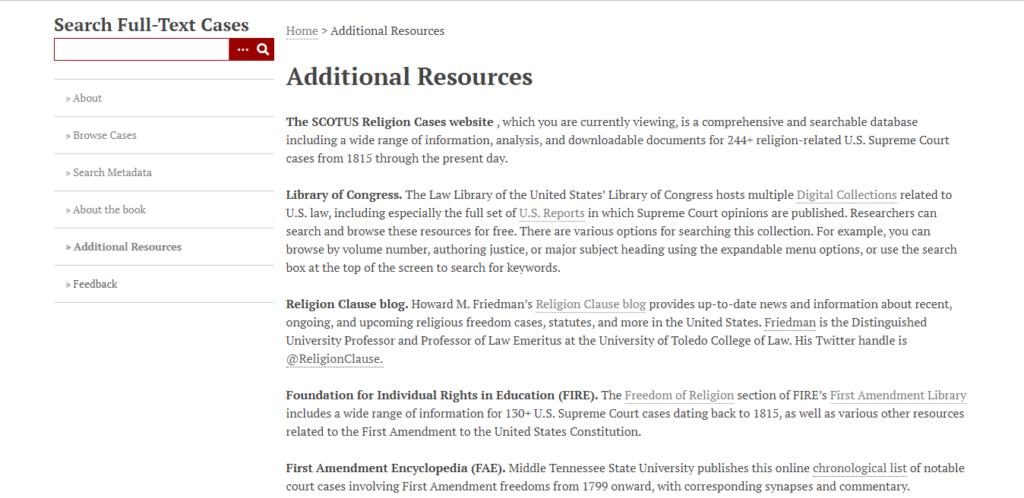The width and height of the screenshot is (1024, 498).
Task: Click the Search Full-Text Cases heading
Action: (152, 25)
